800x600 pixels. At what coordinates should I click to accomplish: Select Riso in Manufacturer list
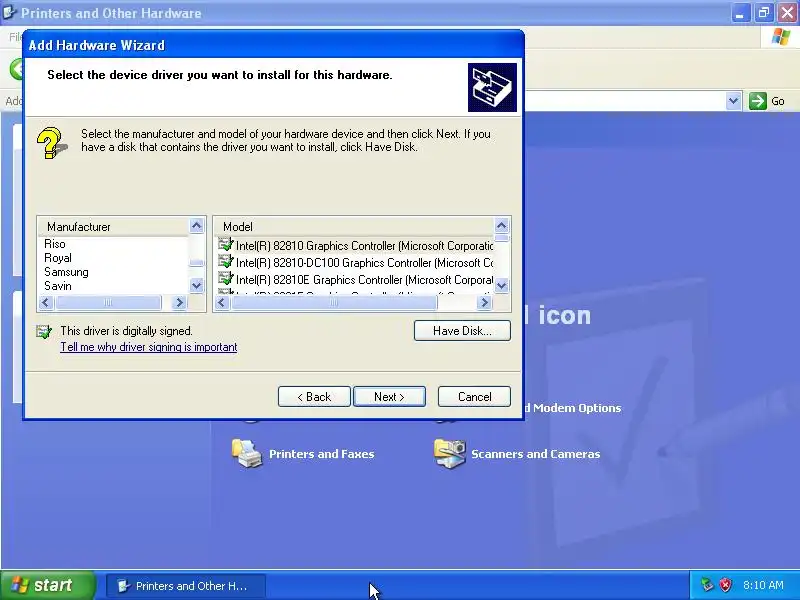55,244
